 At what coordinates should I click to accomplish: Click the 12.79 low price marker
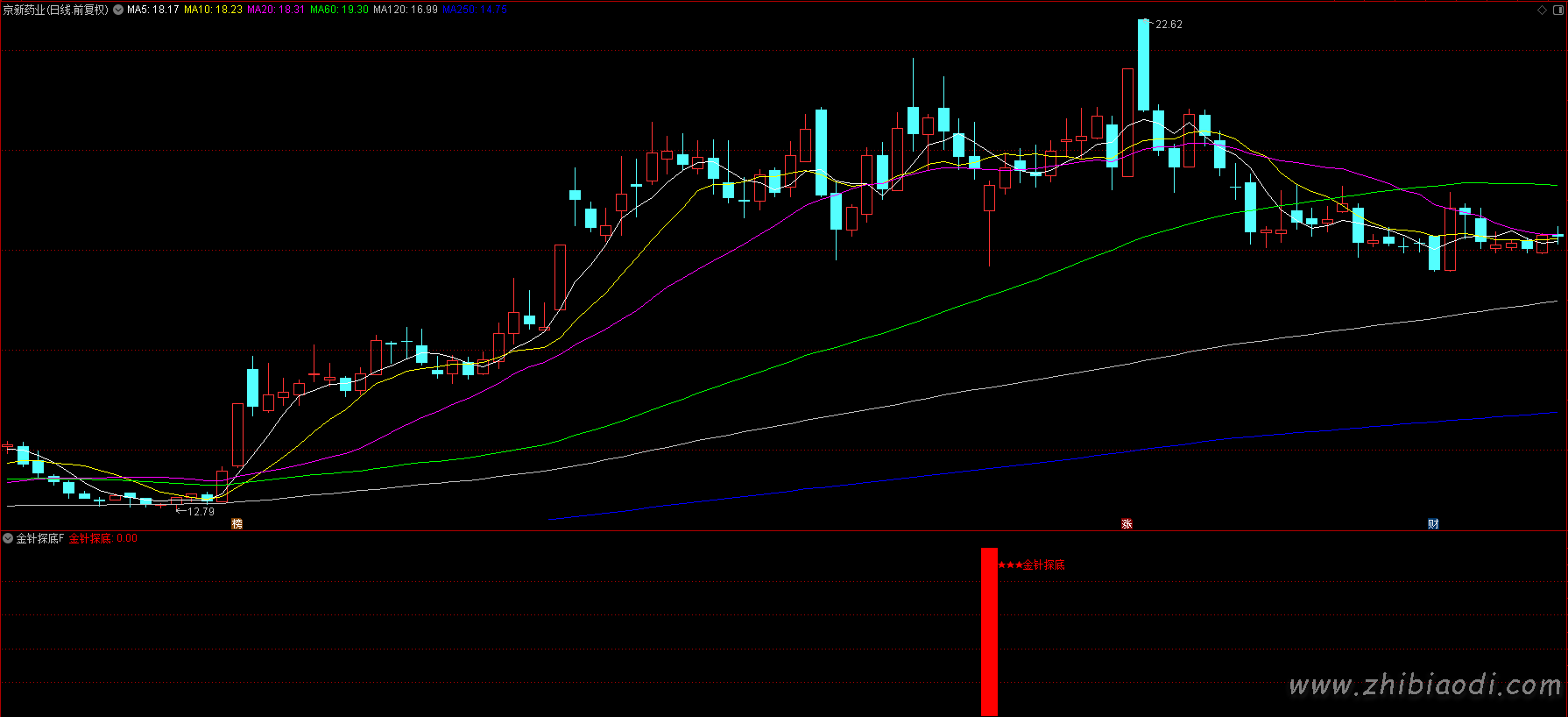click(200, 511)
